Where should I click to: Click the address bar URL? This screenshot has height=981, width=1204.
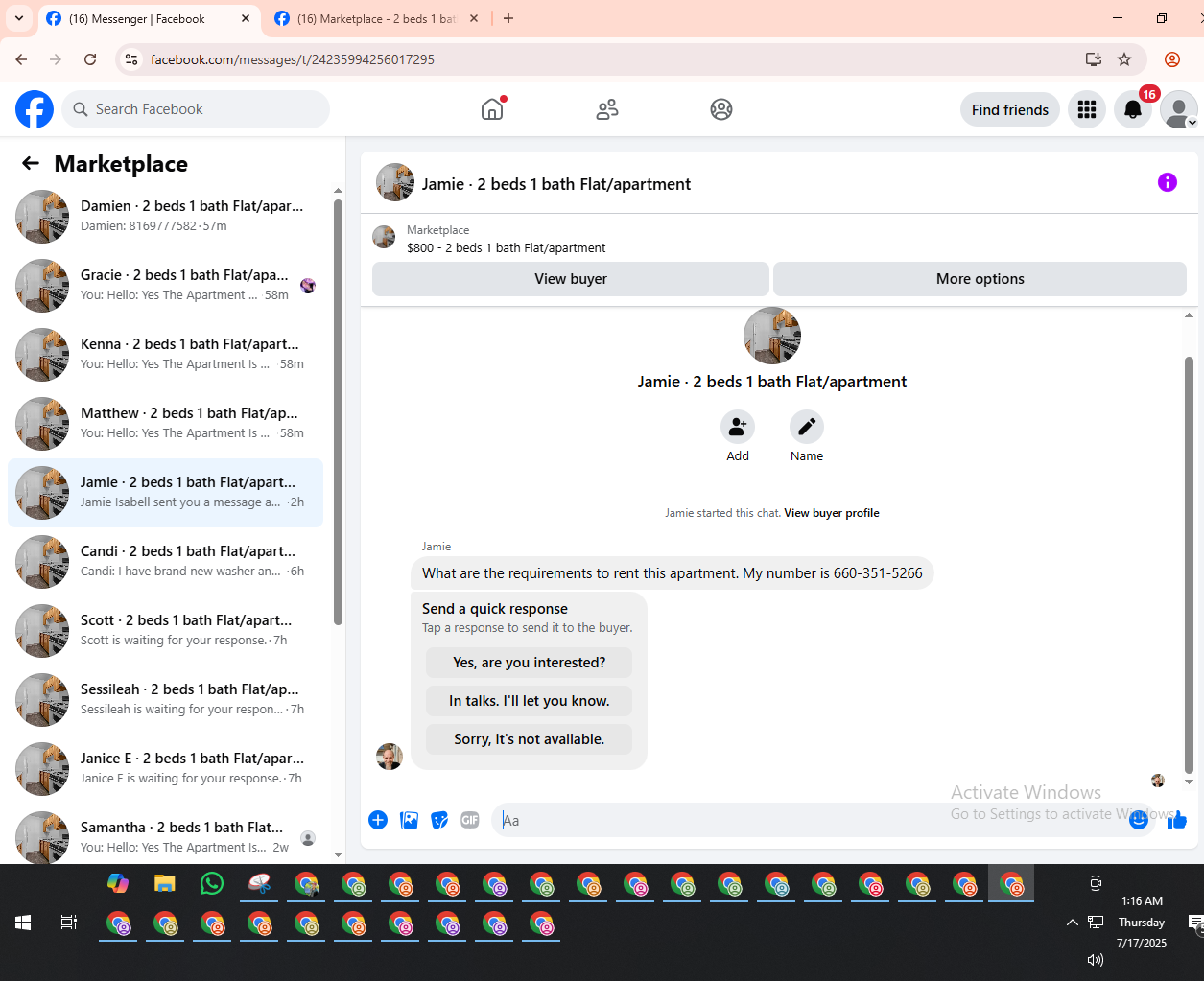coord(293,59)
